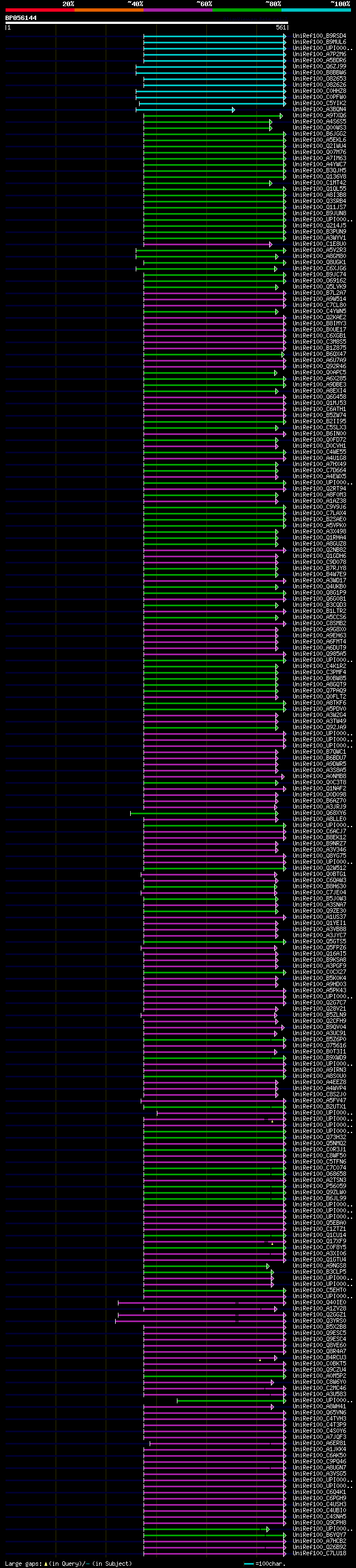Select the BP056144 query sequence label

[x=21, y=18]
